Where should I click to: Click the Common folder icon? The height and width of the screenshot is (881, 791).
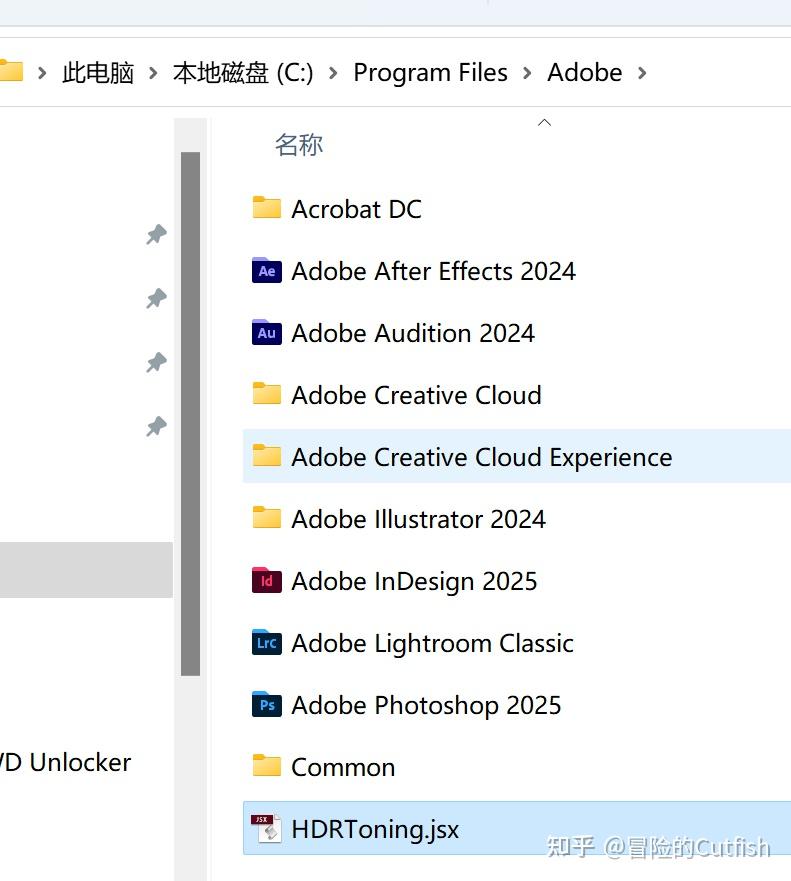266,766
